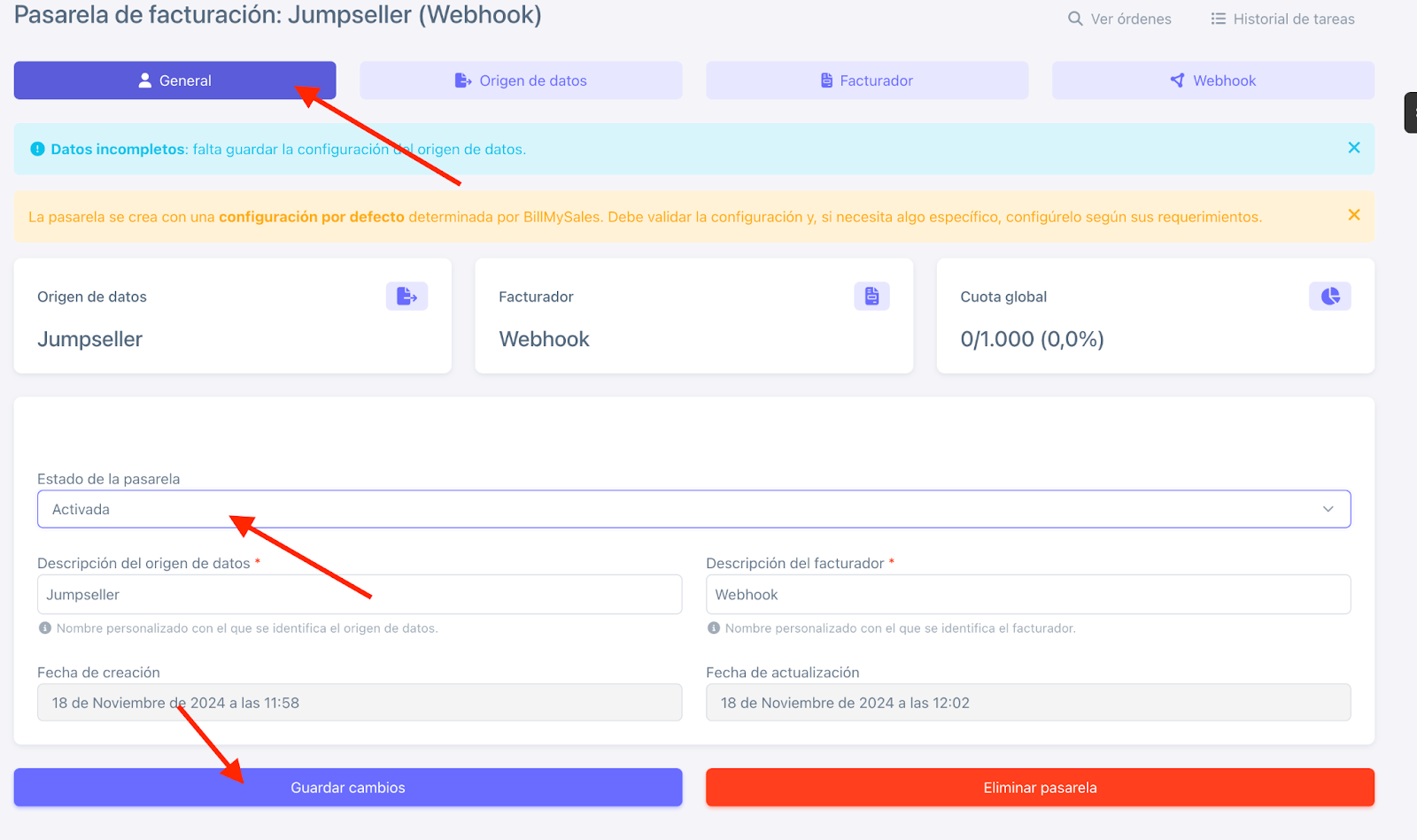Click the Cuota global card label
This screenshot has height=840, width=1417.
point(1003,297)
